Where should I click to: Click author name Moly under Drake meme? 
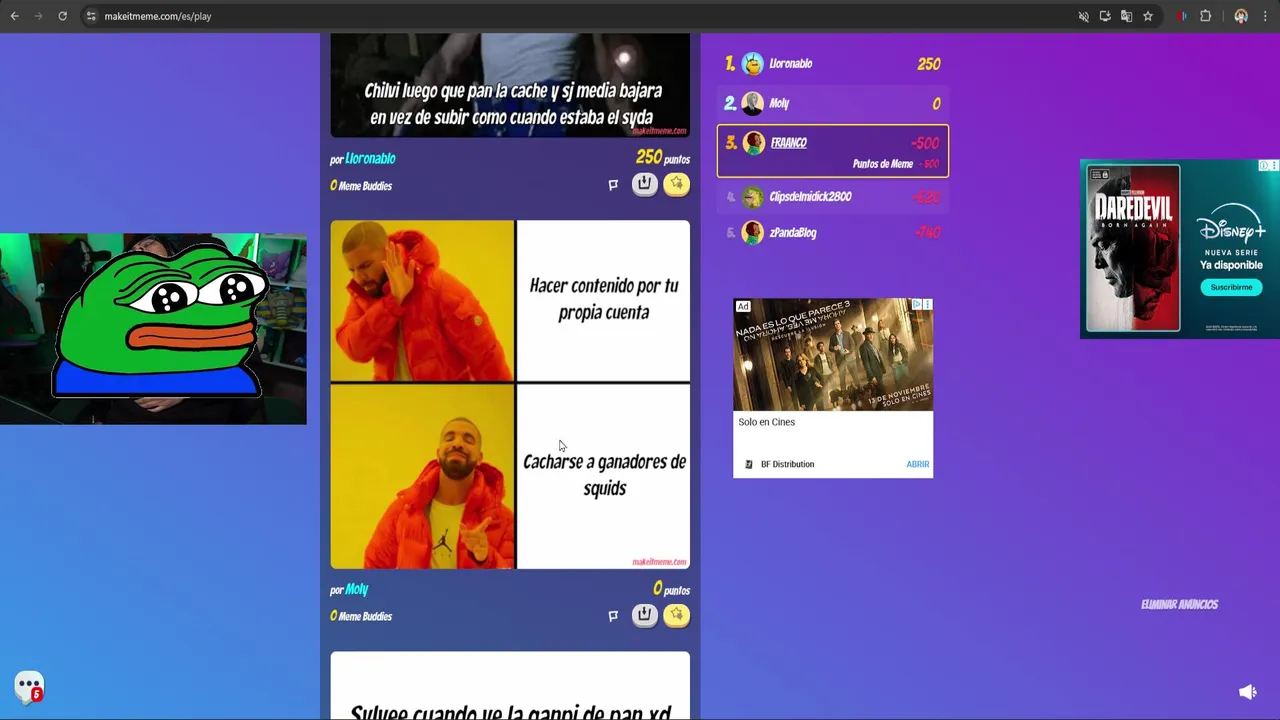[357, 589]
